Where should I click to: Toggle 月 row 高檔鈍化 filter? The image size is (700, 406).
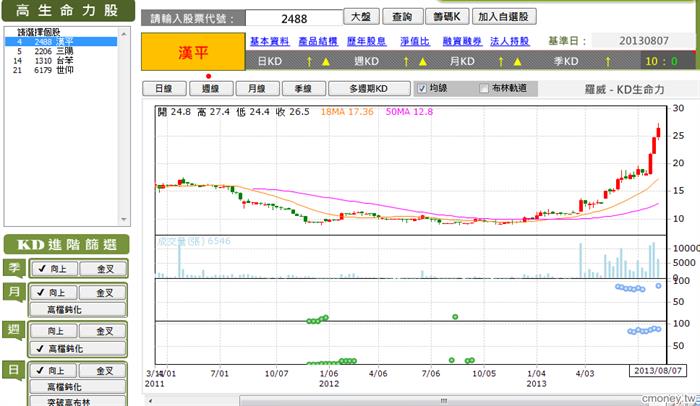pos(78,309)
